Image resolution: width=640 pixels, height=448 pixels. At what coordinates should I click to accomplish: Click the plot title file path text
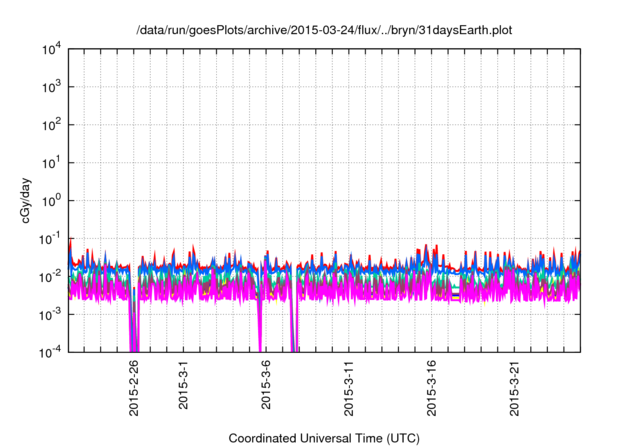click(x=324, y=30)
